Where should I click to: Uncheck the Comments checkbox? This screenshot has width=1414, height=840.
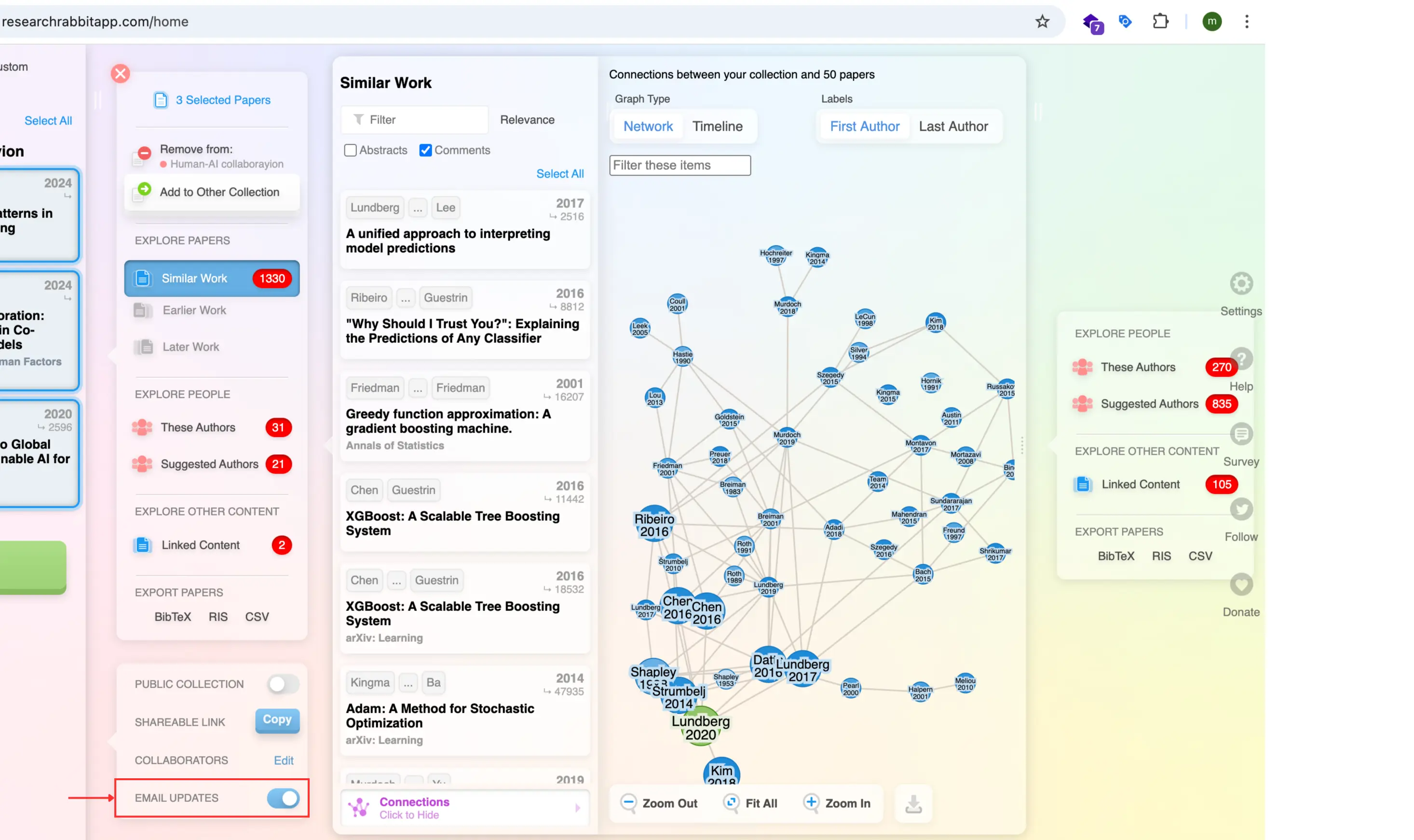coord(425,150)
